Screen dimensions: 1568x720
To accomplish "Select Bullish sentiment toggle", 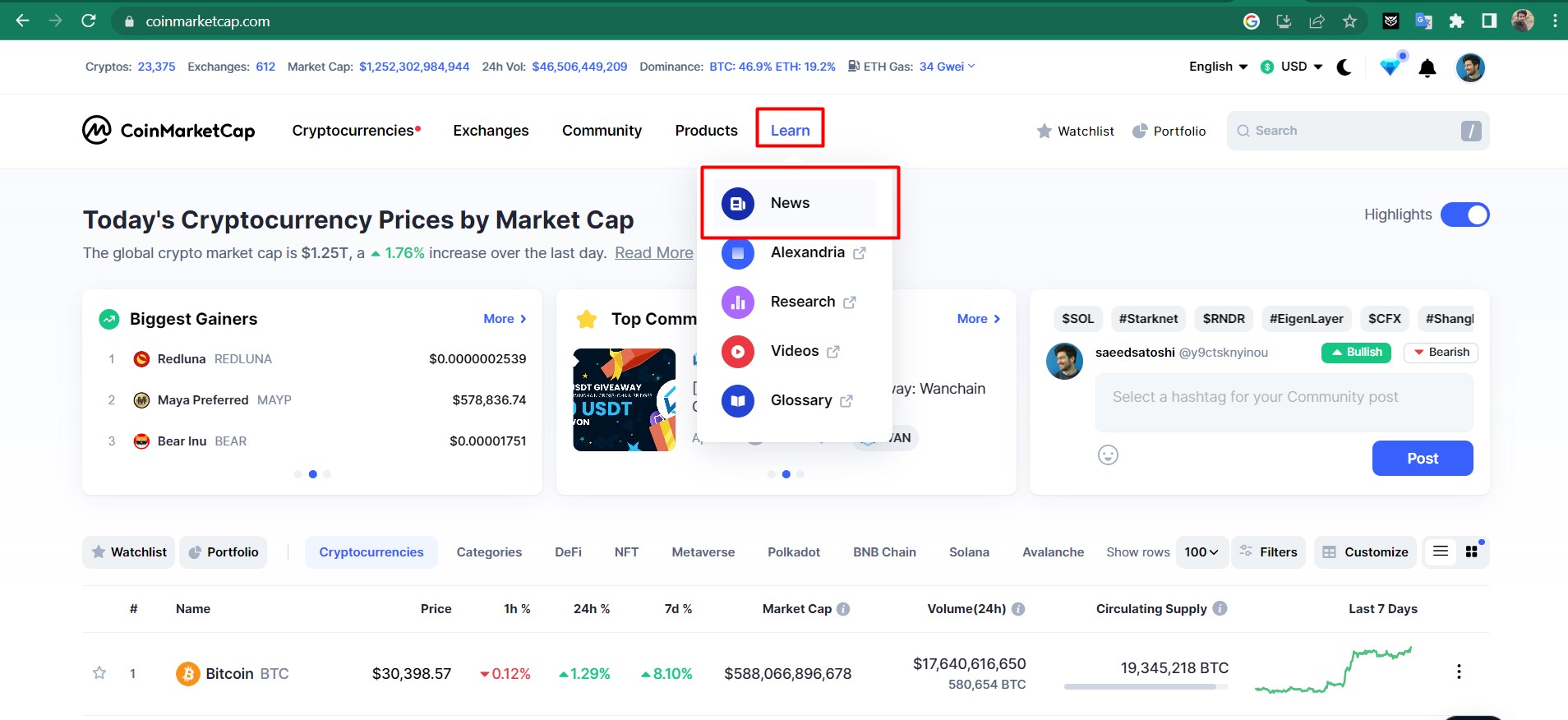I will coord(1357,352).
